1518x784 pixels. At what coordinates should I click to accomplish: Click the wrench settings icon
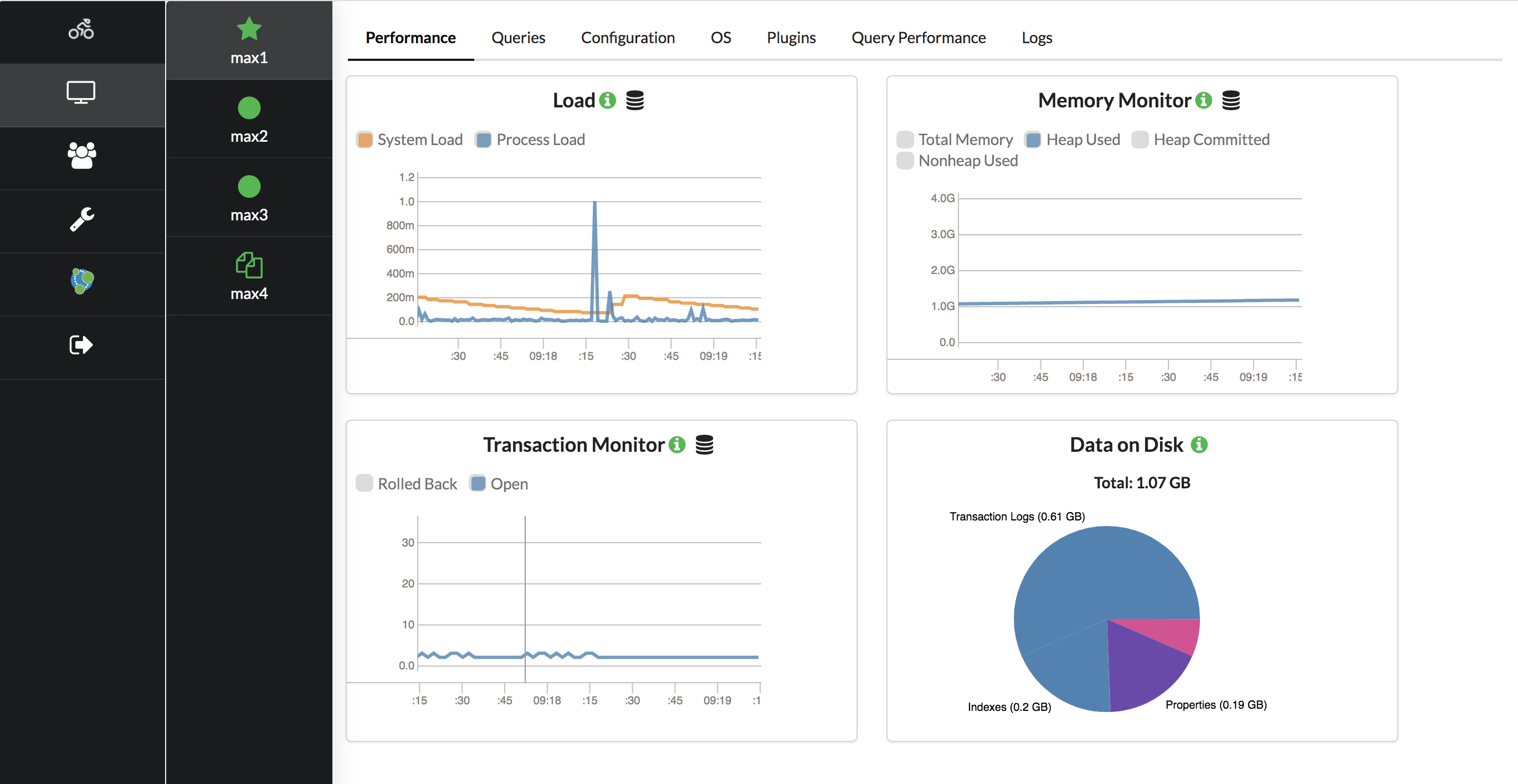click(81, 219)
